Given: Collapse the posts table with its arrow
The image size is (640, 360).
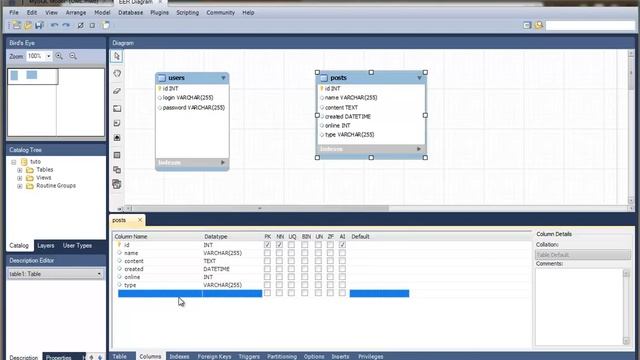Looking at the screenshot, I should 419,78.
